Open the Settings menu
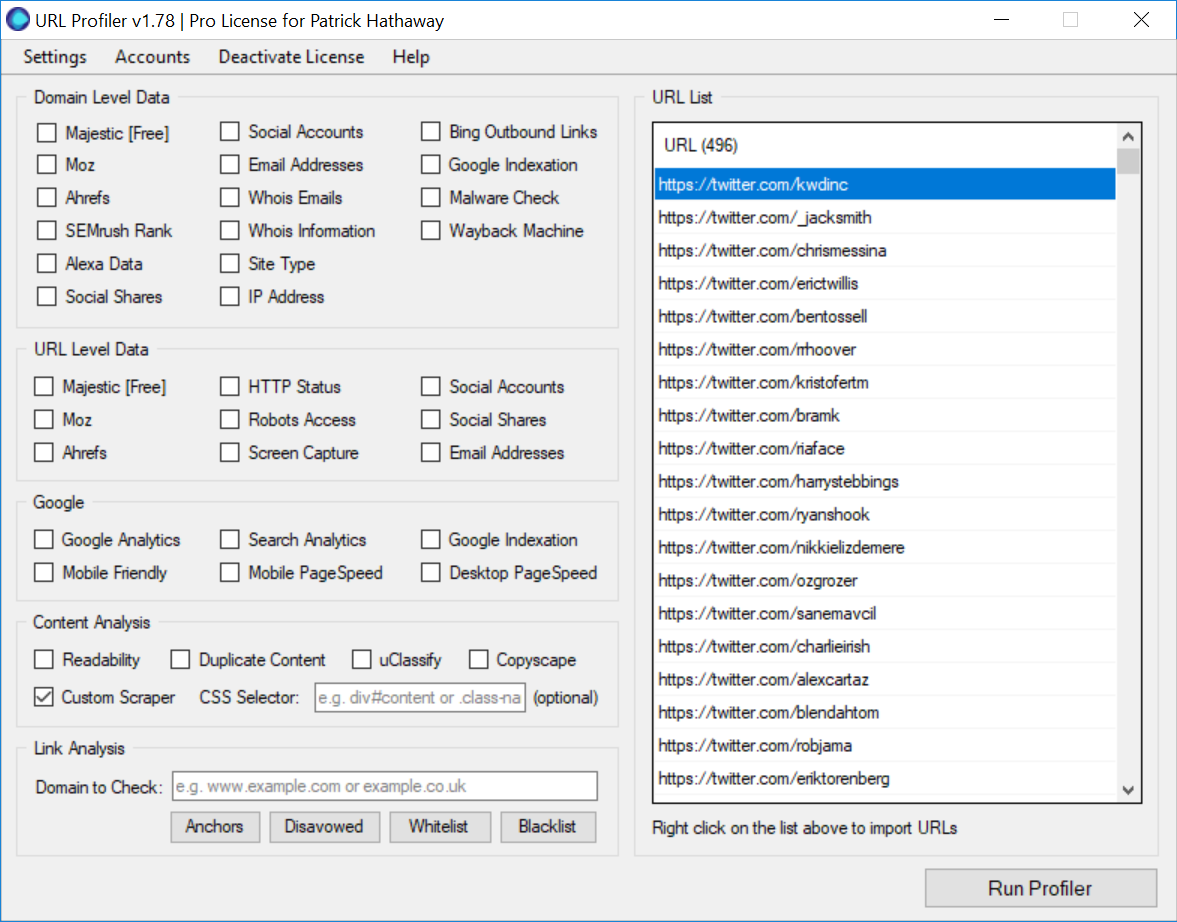1177x922 pixels. pyautogui.click(x=54, y=57)
